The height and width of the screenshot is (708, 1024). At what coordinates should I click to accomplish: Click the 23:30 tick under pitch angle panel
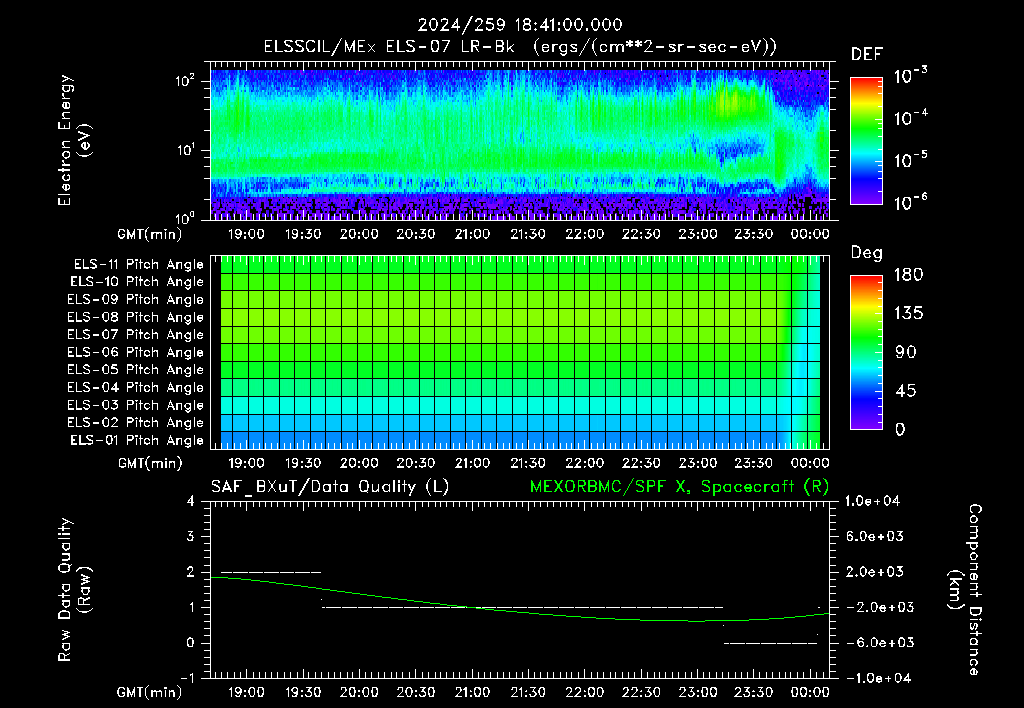tap(754, 463)
